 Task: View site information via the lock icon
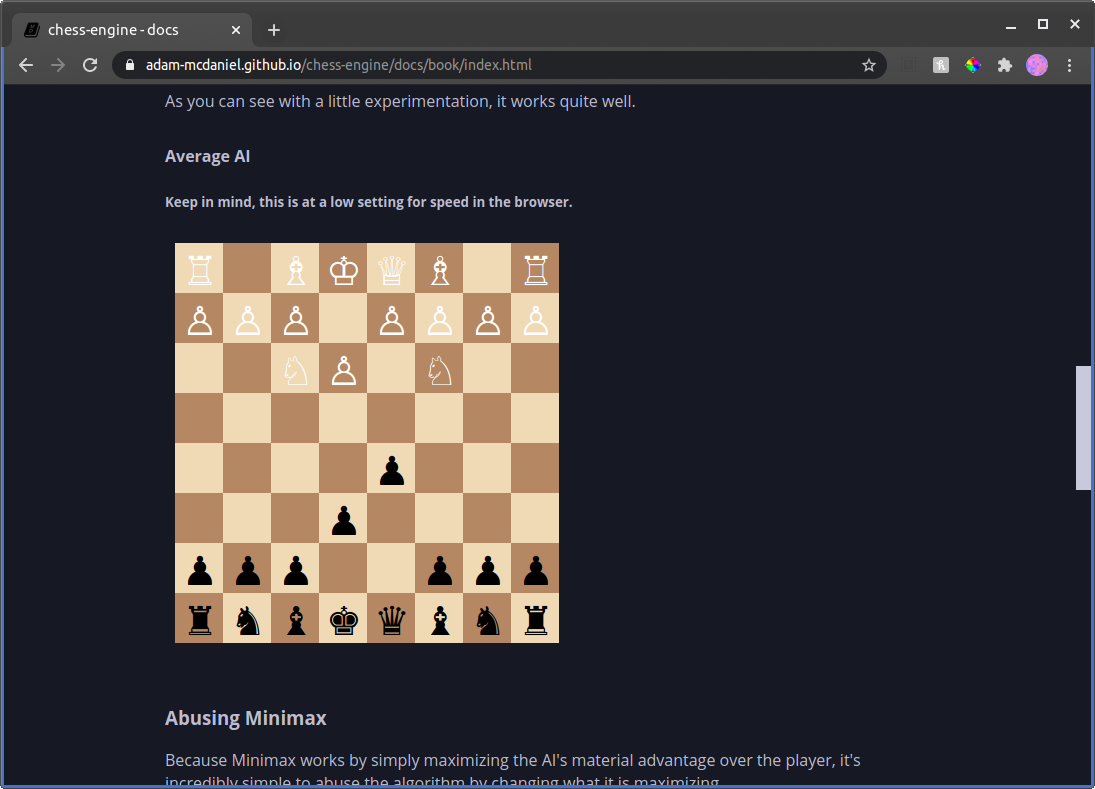pyautogui.click(x=130, y=65)
